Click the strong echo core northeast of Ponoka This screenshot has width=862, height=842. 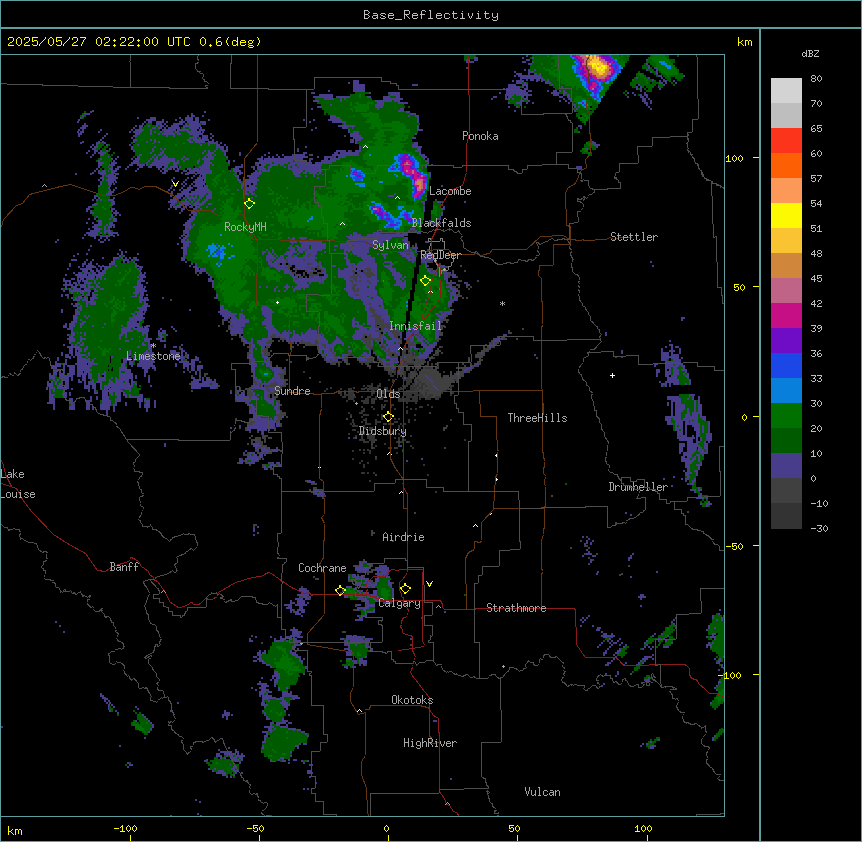pyautogui.click(x=598, y=68)
